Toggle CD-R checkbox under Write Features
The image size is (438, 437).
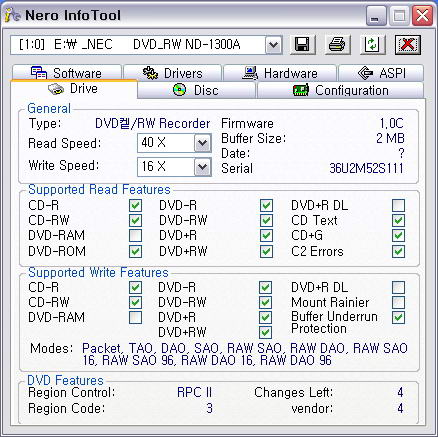(135, 287)
